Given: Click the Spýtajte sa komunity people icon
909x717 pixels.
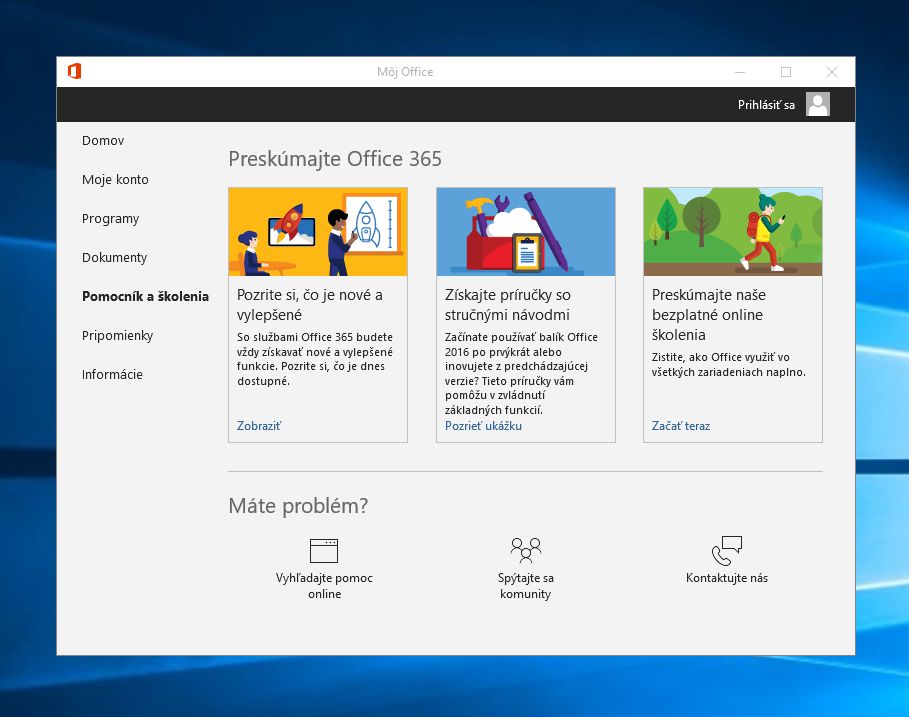Looking at the screenshot, I should click(x=526, y=550).
